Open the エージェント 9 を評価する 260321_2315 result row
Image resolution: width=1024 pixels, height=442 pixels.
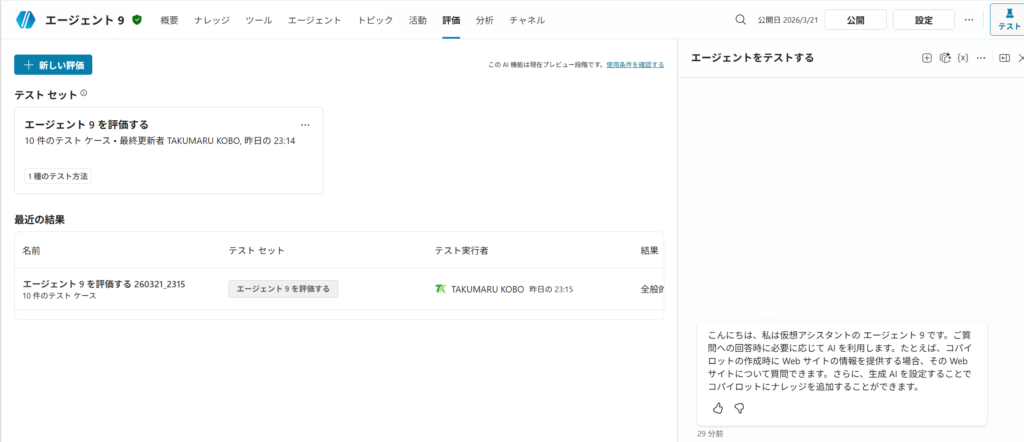(x=104, y=284)
